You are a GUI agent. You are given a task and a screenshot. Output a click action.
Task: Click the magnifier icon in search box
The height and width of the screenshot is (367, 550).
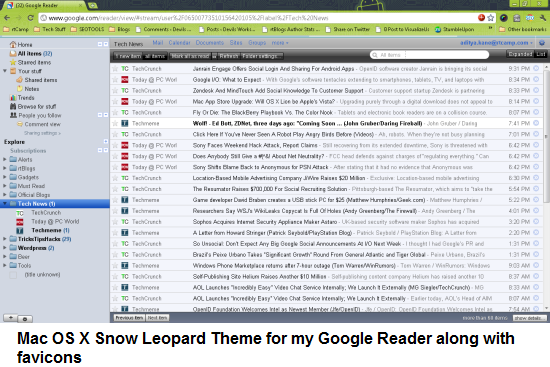(375, 55)
